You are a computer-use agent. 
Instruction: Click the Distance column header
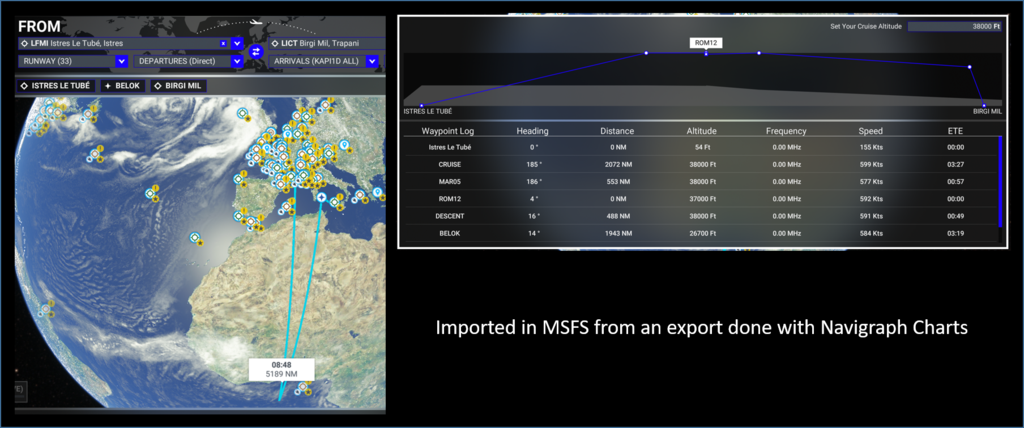pyautogui.click(x=617, y=131)
